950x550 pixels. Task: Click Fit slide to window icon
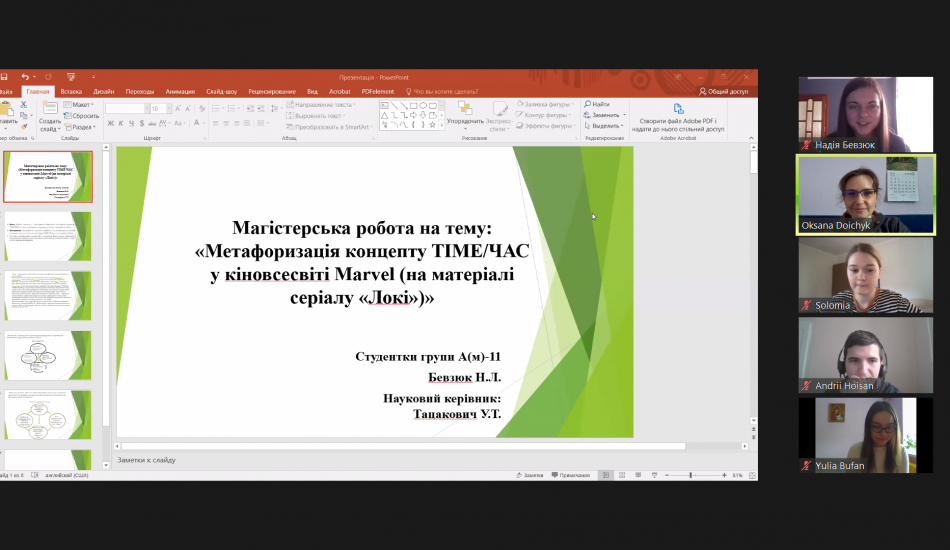pos(751,475)
